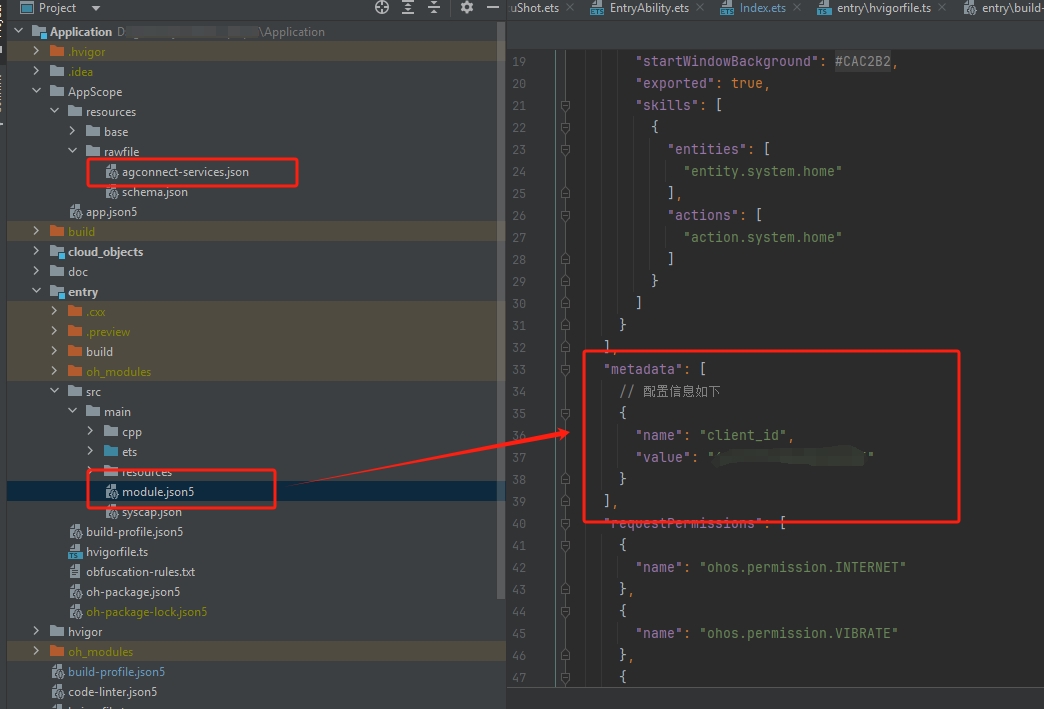Click the exported true value
The image size is (1044, 709).
tap(746, 83)
